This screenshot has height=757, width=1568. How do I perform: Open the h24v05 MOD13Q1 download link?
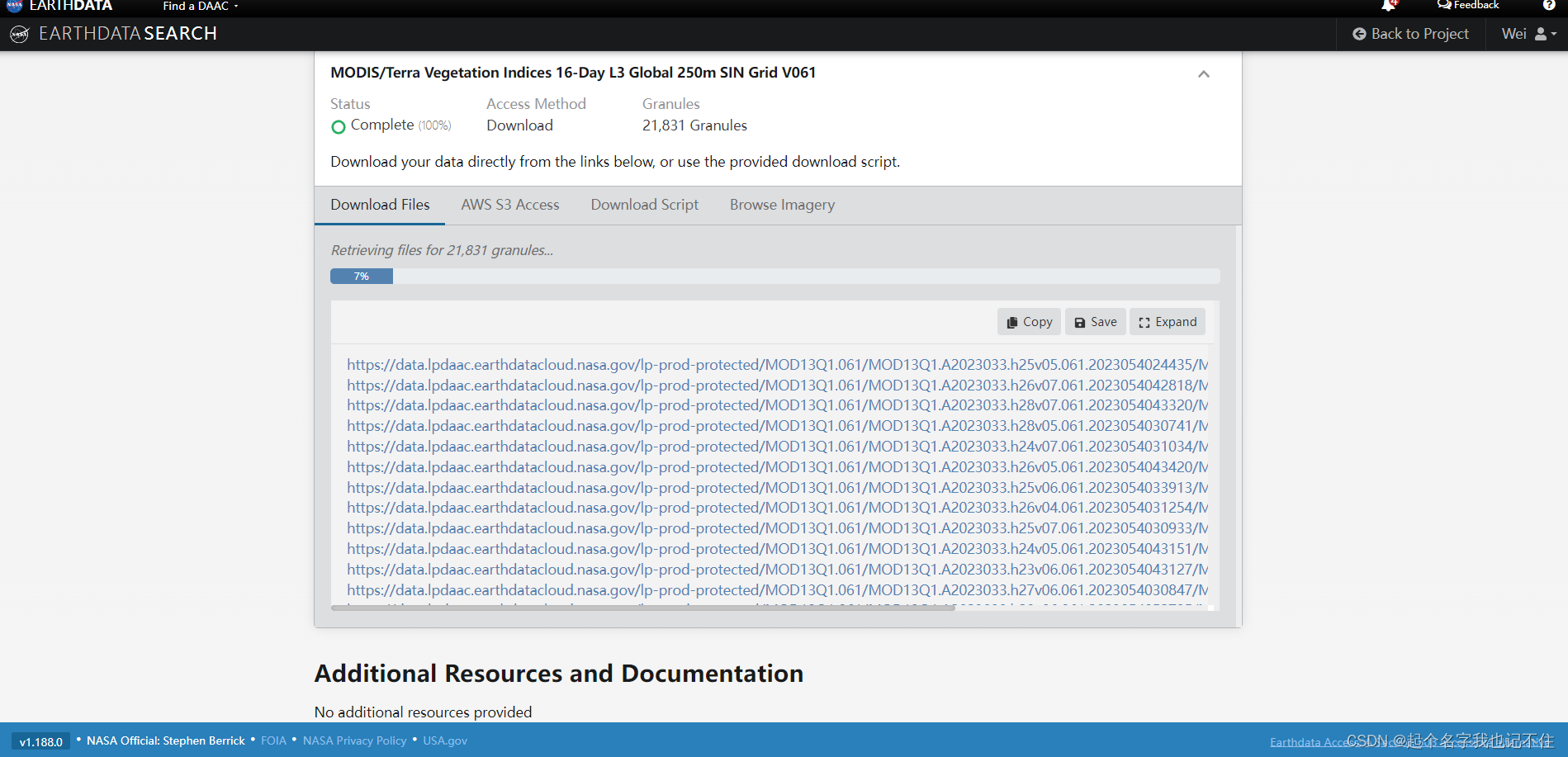click(777, 549)
